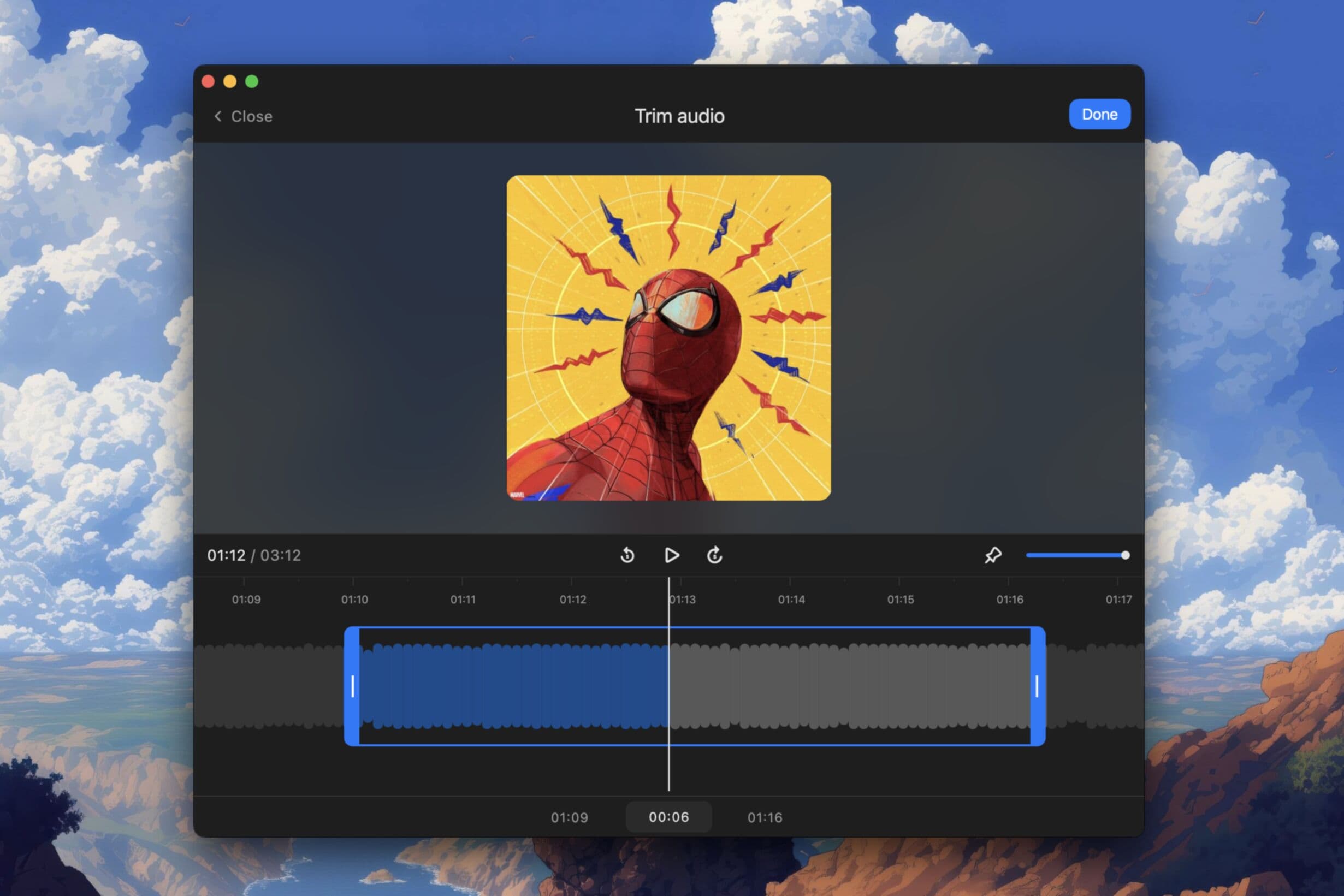Maximize window with green button
Screen dimensions: 1344x896
251,82
